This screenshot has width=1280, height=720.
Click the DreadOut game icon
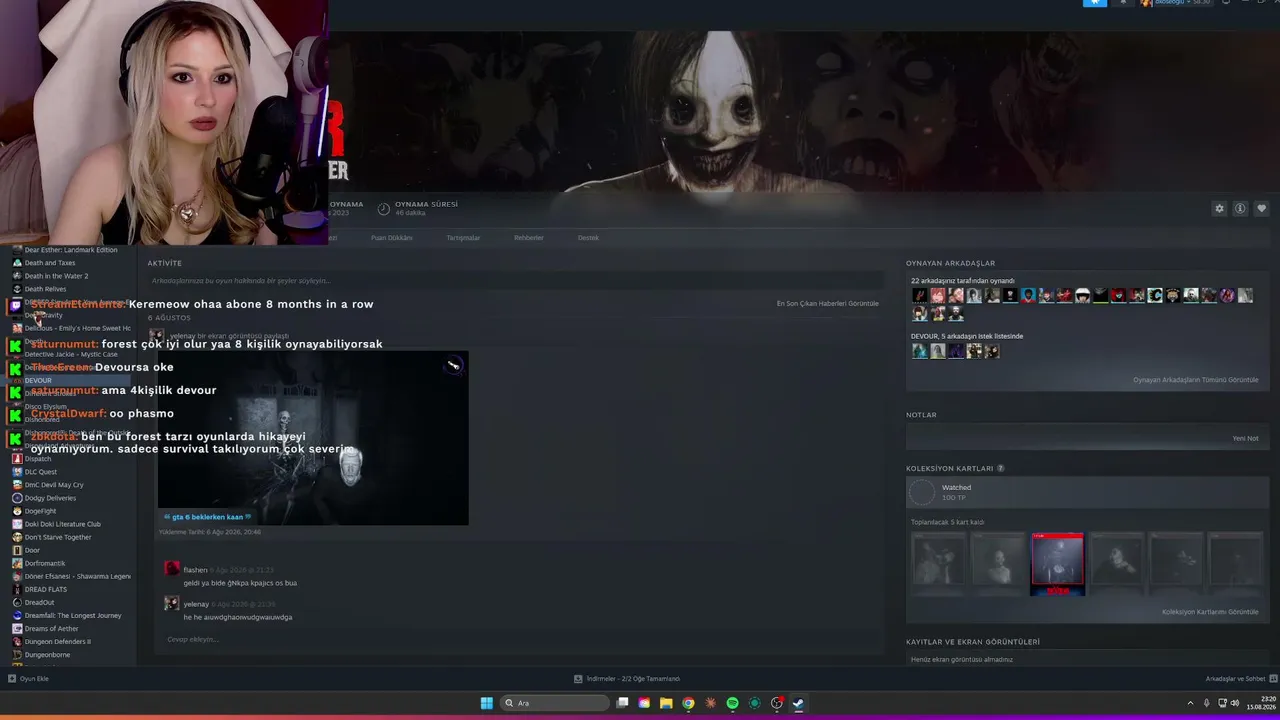coord(17,602)
